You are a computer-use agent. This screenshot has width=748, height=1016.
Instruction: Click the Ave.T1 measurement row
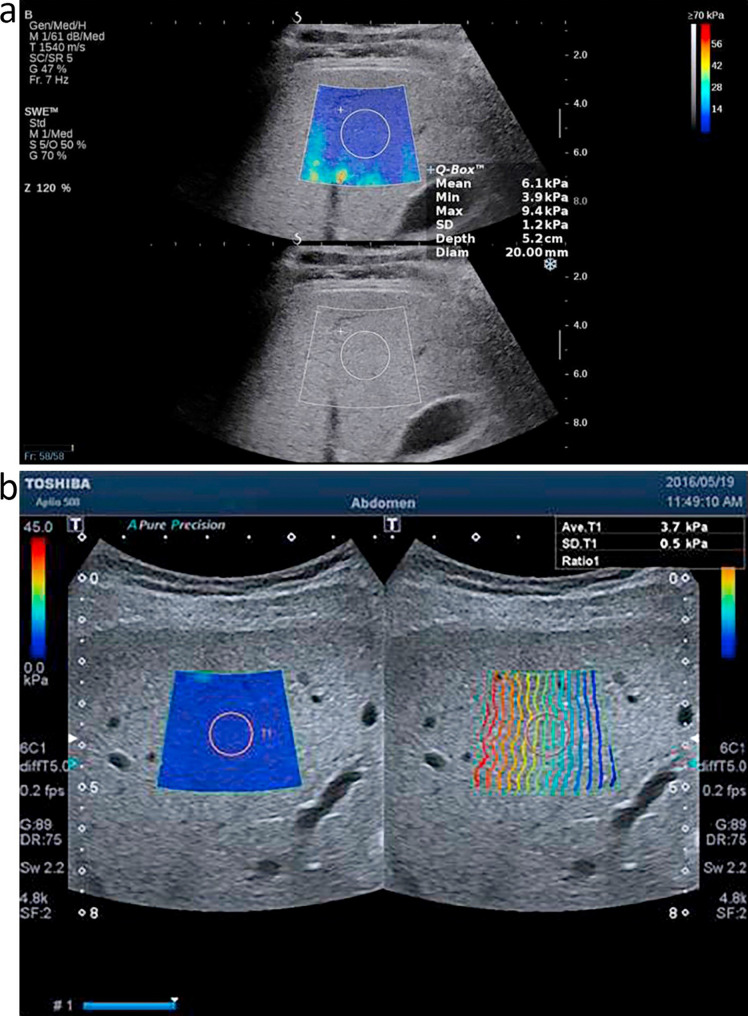(649, 526)
